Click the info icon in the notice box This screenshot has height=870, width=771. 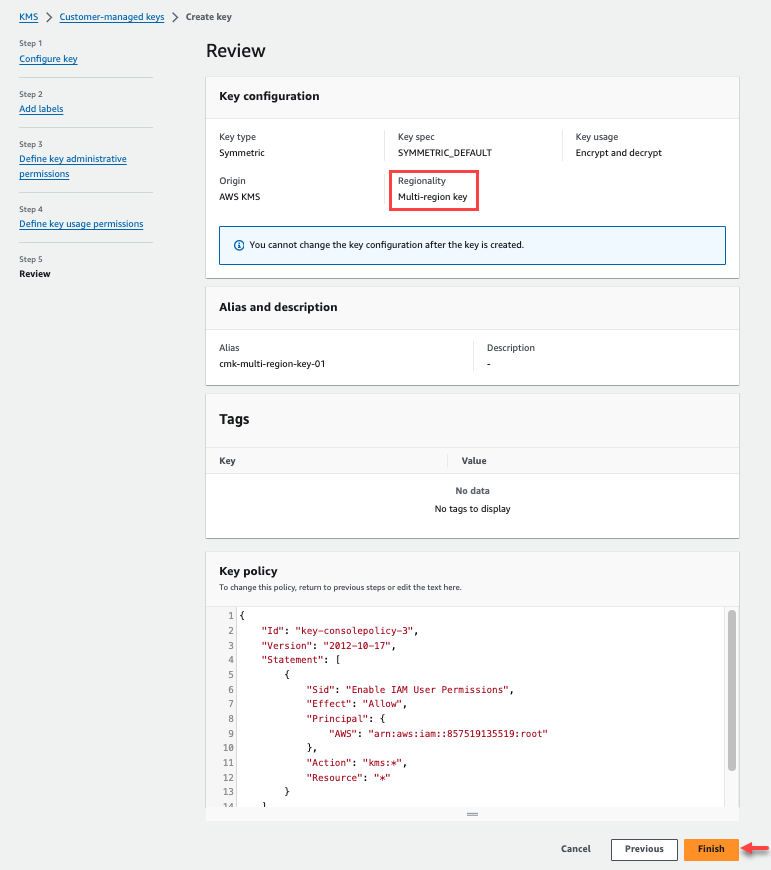pyautogui.click(x=239, y=245)
